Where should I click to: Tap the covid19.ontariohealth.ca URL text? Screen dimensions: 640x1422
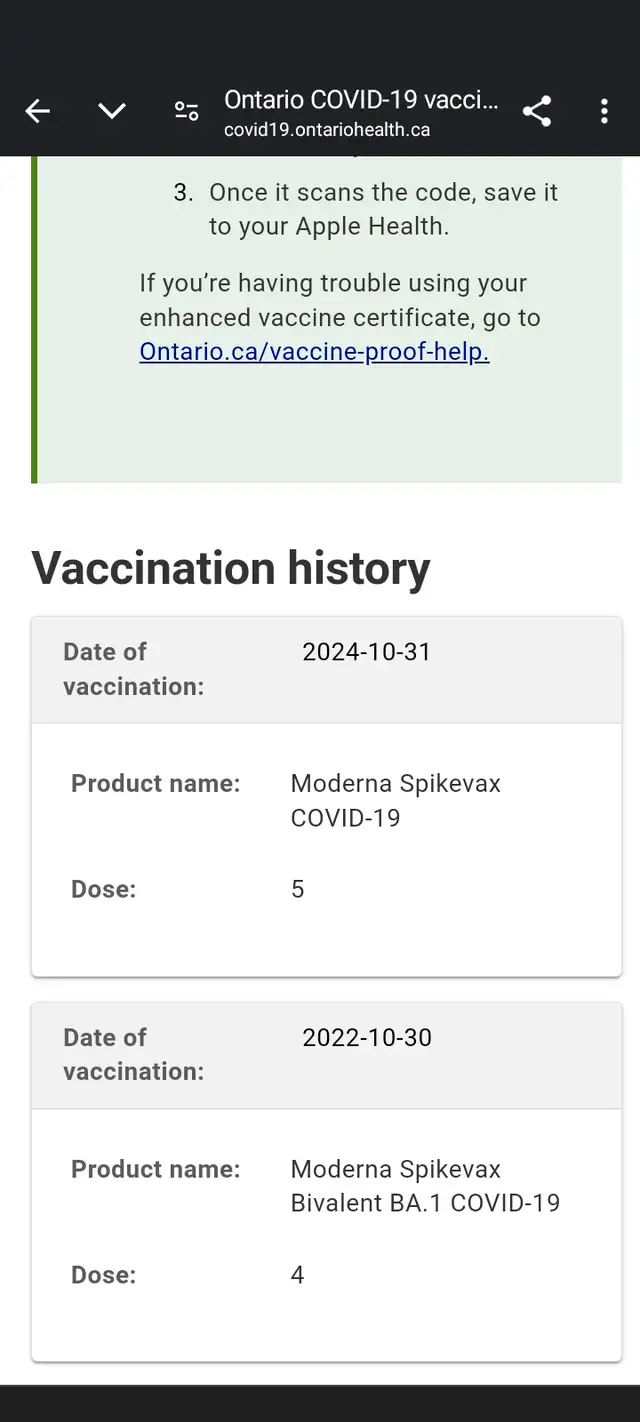coord(327,130)
